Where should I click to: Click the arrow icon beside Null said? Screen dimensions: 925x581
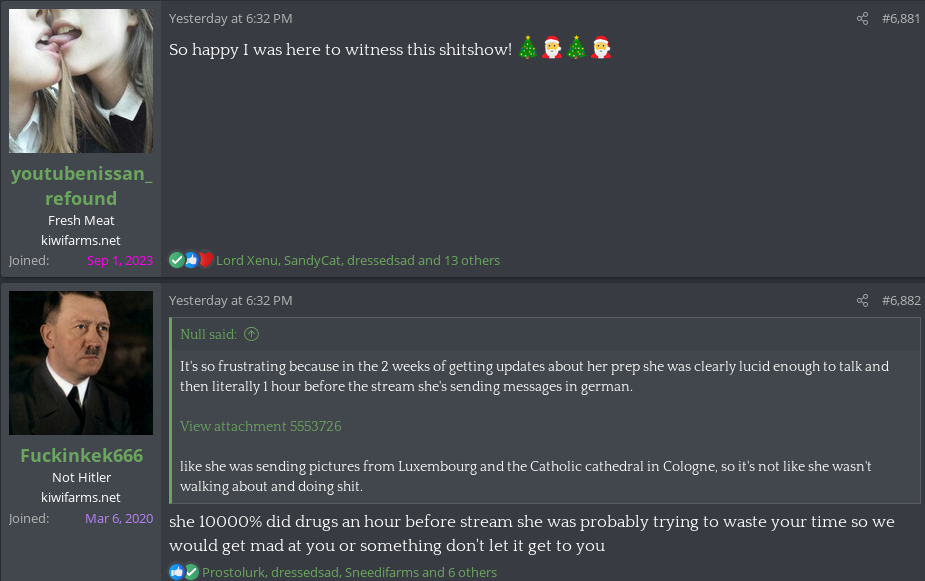[x=251, y=334]
